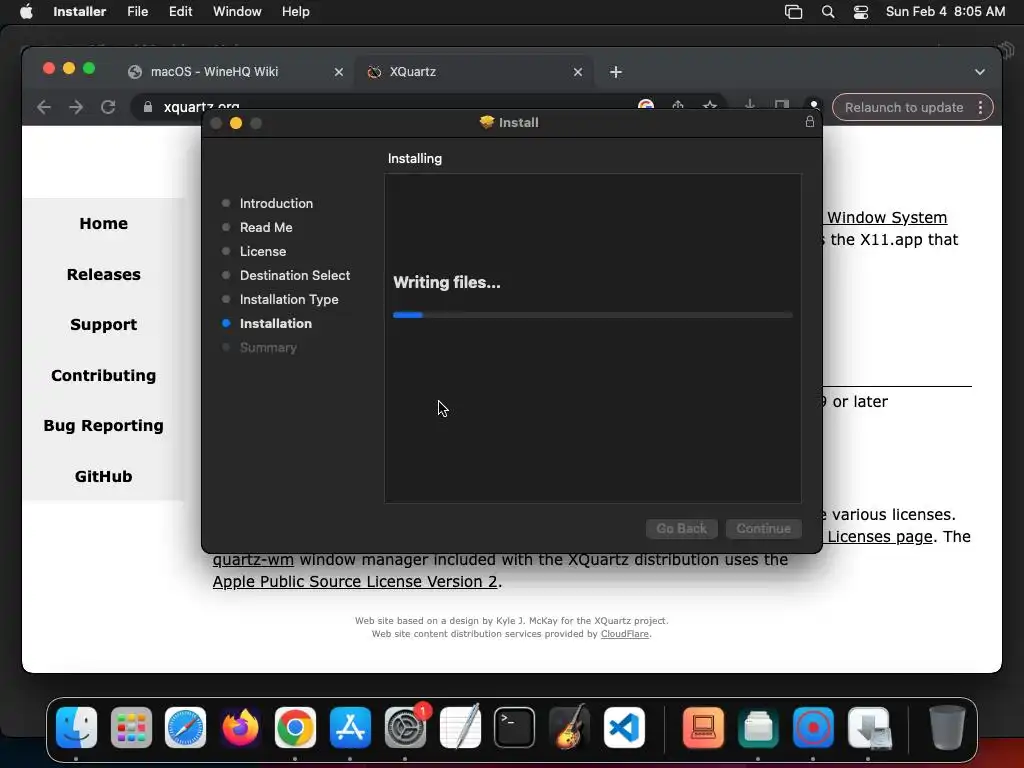Open the Window menu
This screenshot has width=1024, height=768.
(x=237, y=12)
